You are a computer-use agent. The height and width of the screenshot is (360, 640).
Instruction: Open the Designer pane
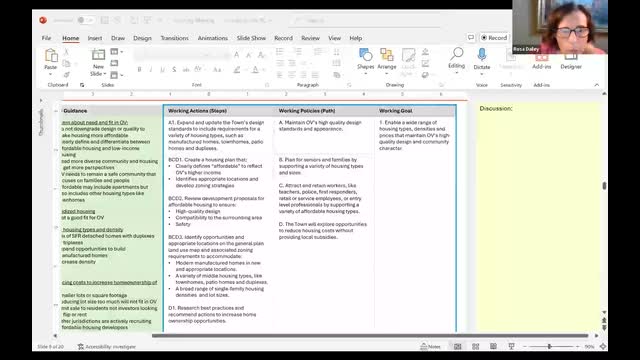click(x=571, y=61)
